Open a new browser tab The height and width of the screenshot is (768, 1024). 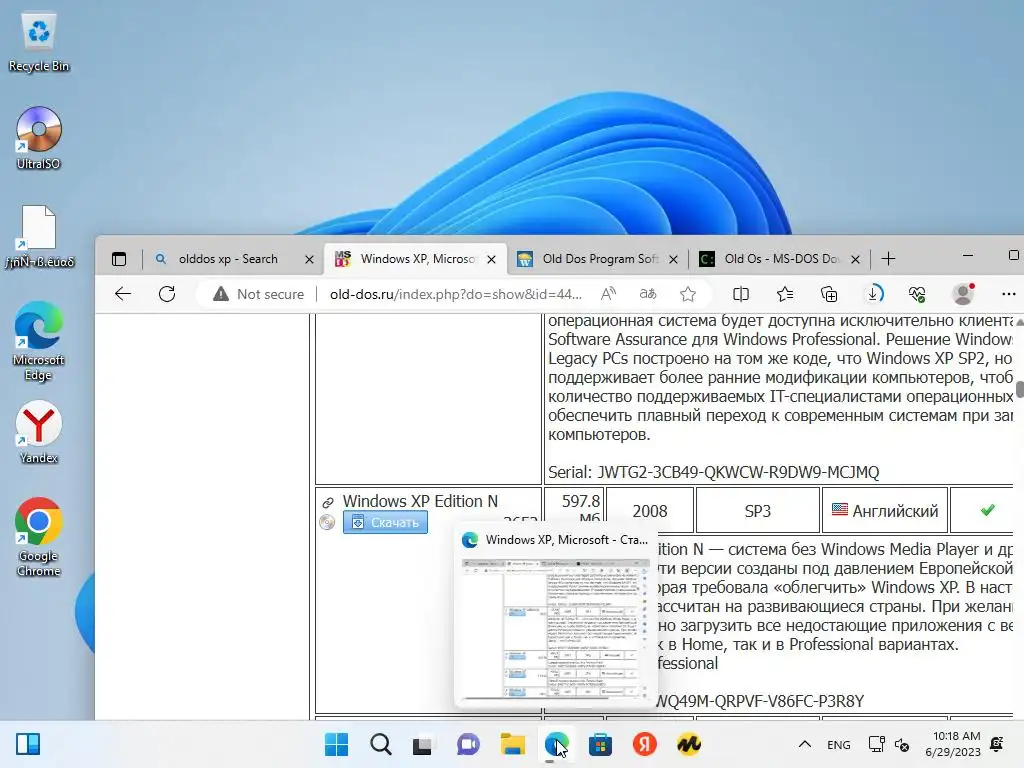(888, 259)
